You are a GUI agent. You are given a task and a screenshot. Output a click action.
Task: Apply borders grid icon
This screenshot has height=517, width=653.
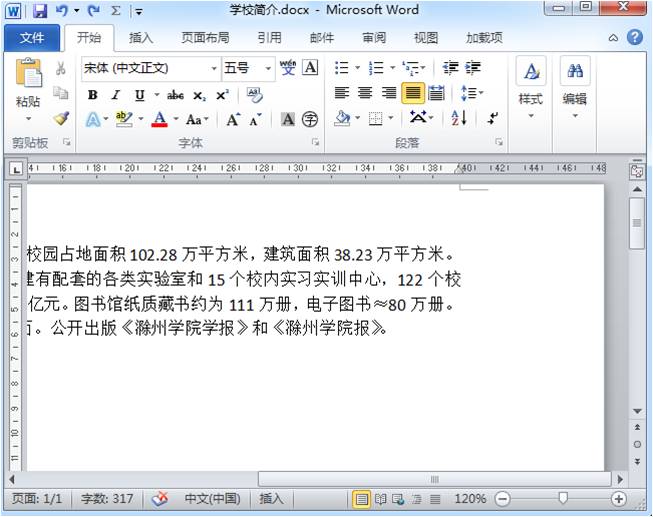[x=376, y=119]
